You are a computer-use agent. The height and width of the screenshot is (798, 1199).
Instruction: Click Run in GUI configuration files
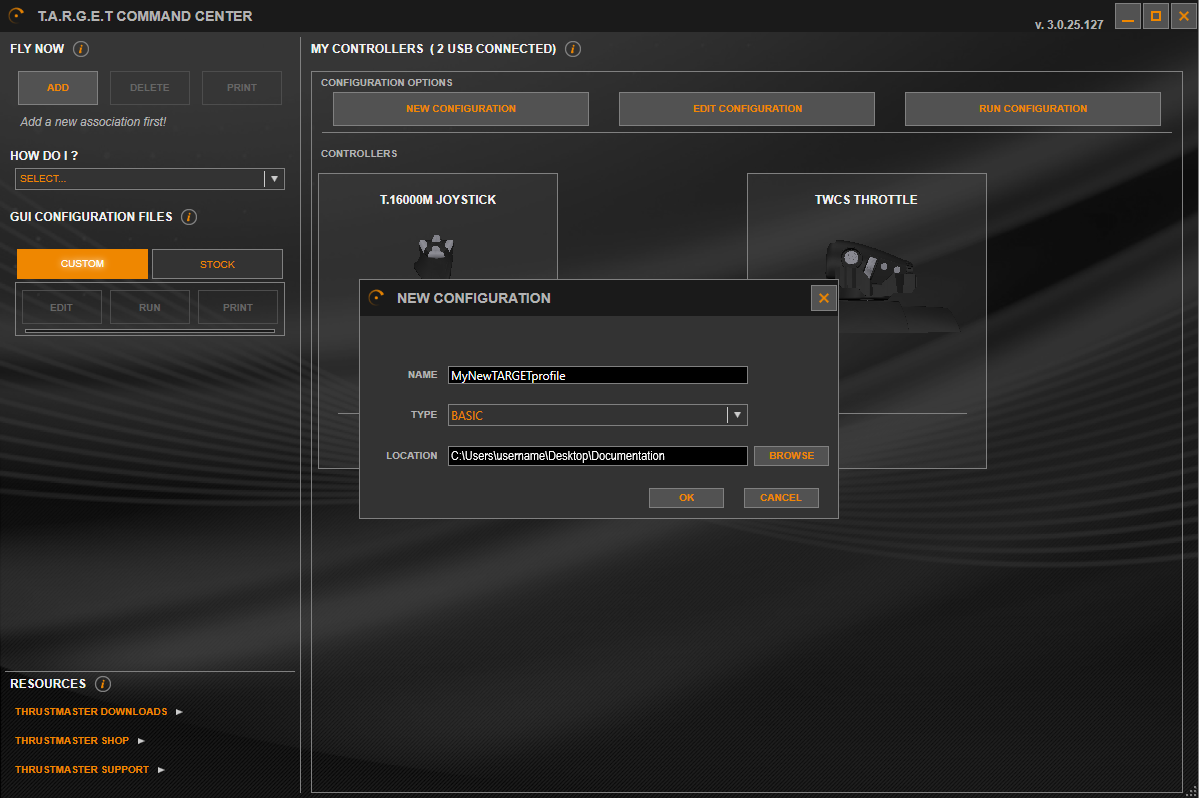(x=150, y=307)
